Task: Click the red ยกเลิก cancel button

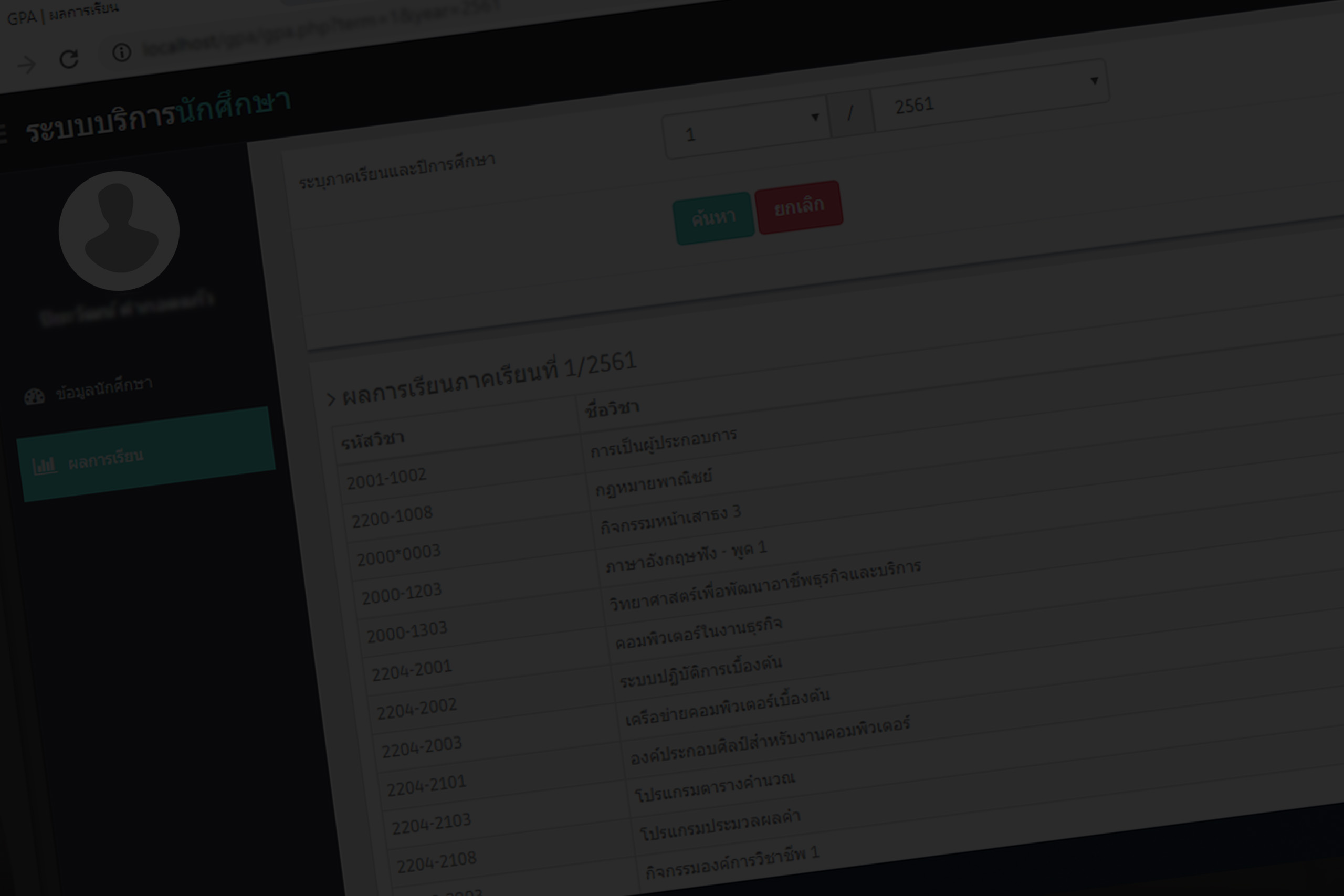Action: (x=799, y=207)
